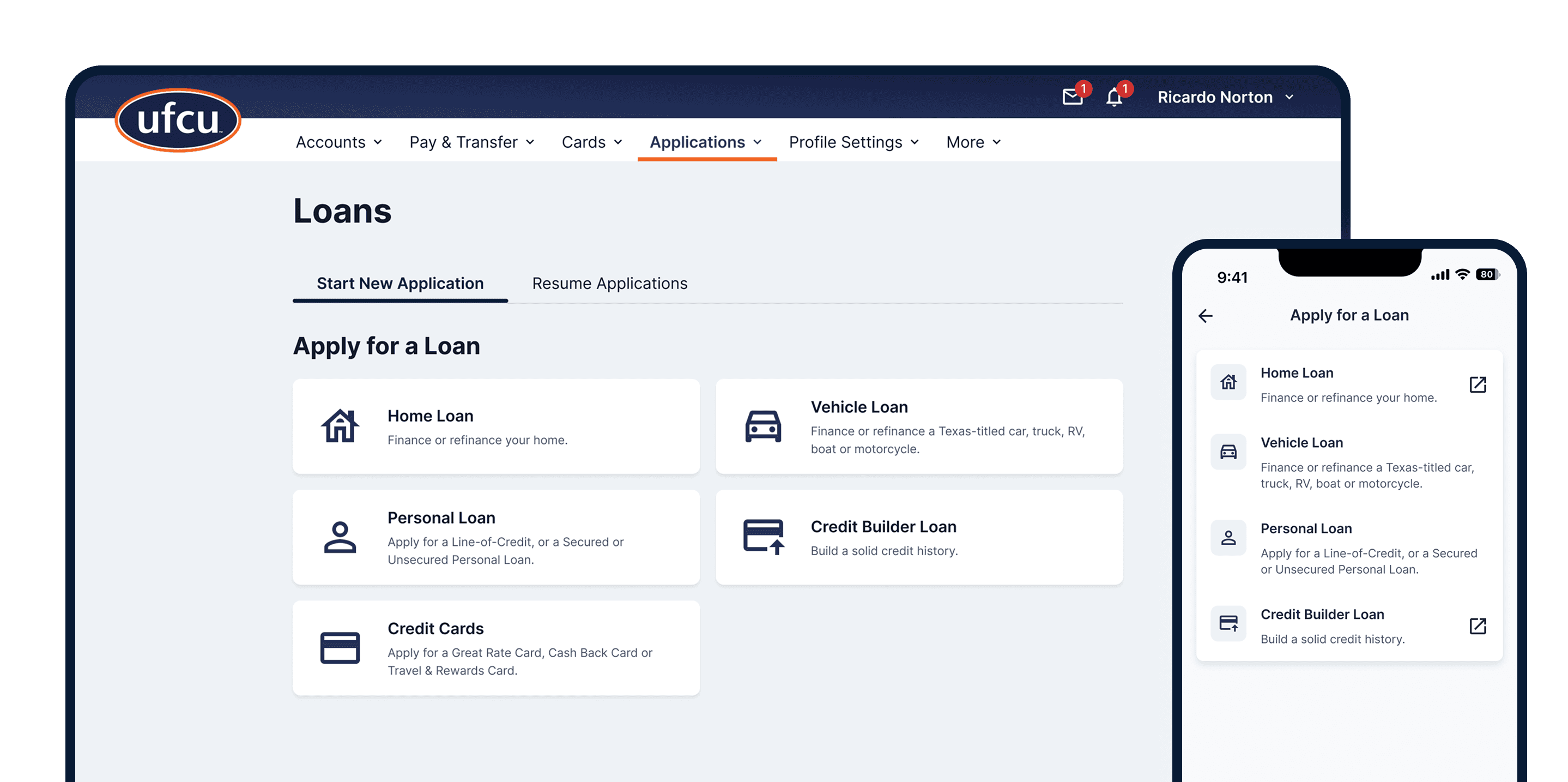Click external link icon beside mobile Credit Builder Loan
1568x782 pixels.
point(1478,626)
